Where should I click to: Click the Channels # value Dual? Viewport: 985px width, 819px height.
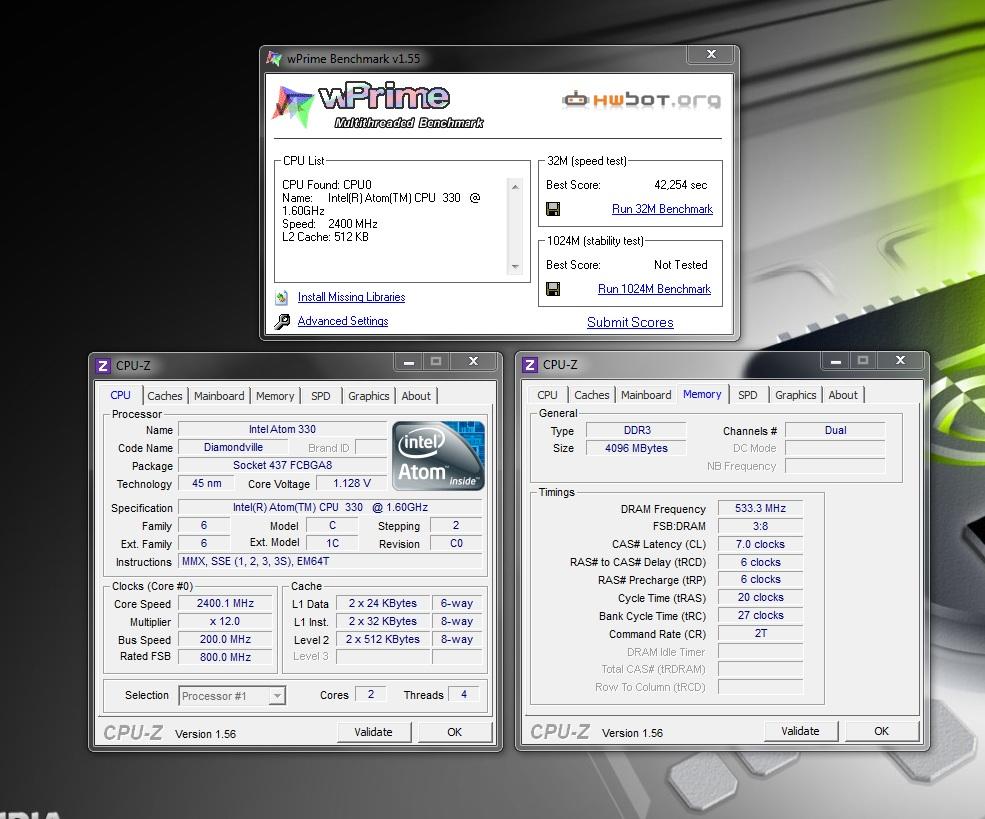(835, 430)
